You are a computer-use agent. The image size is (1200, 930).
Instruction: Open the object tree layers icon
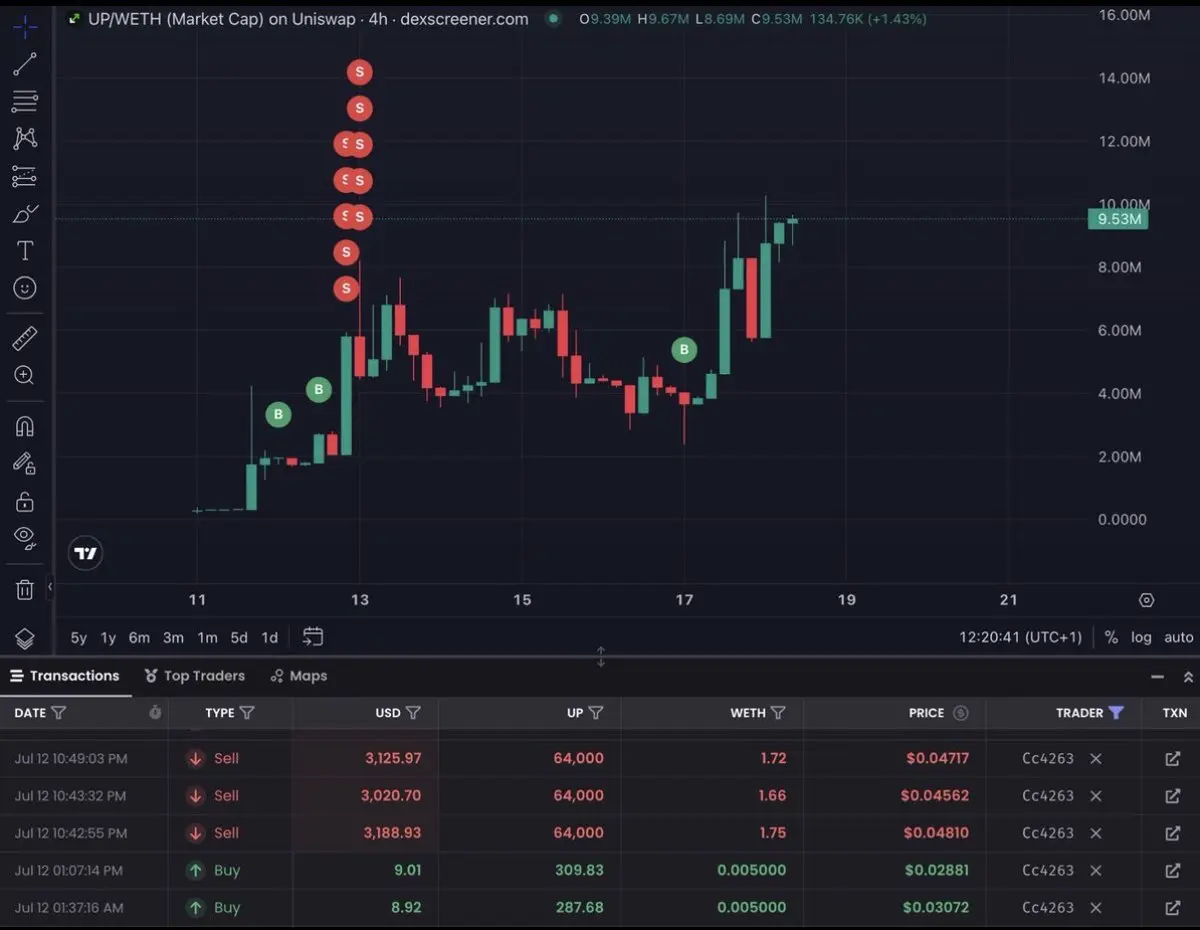pos(25,638)
